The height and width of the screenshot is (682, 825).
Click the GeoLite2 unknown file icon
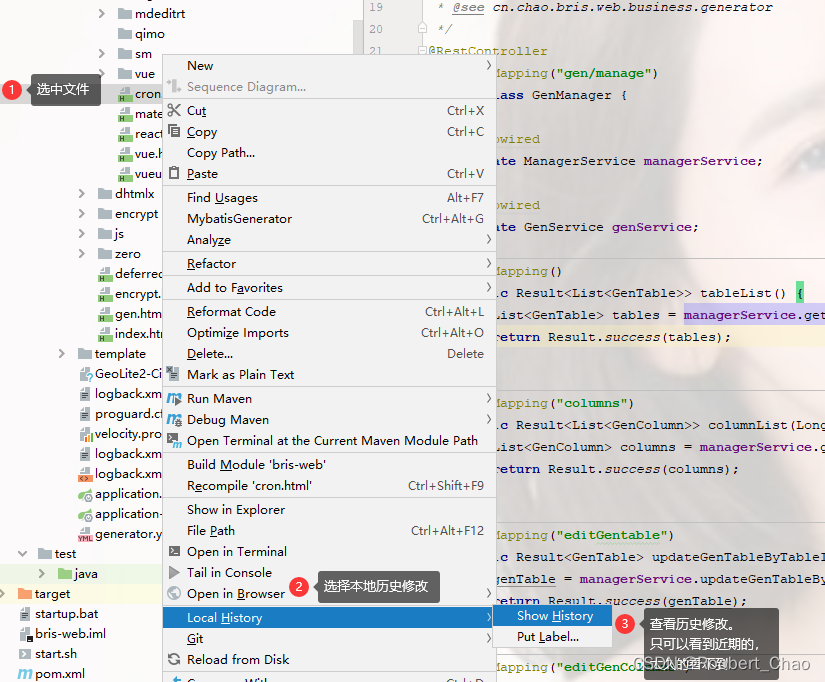[x=86, y=374]
